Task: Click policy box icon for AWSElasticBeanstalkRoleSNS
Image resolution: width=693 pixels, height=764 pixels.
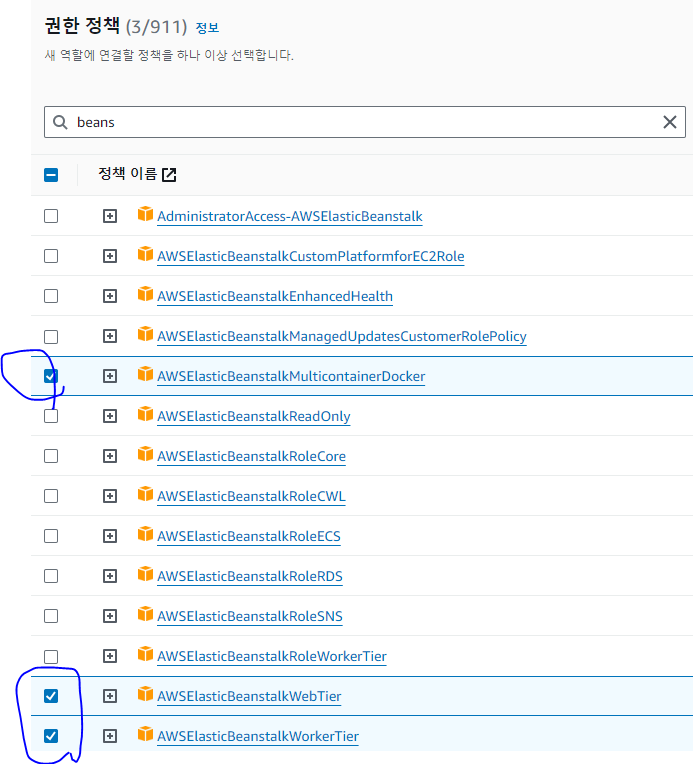Action: tap(145, 613)
